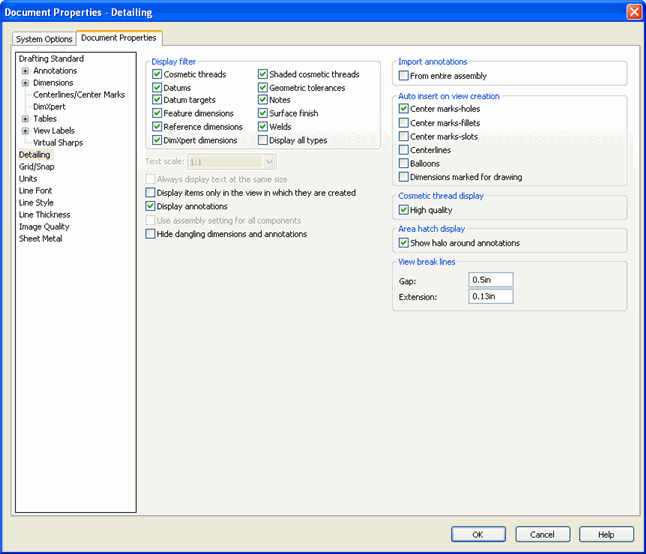
Task: Open the Grid/Snap settings
Action: (36, 166)
